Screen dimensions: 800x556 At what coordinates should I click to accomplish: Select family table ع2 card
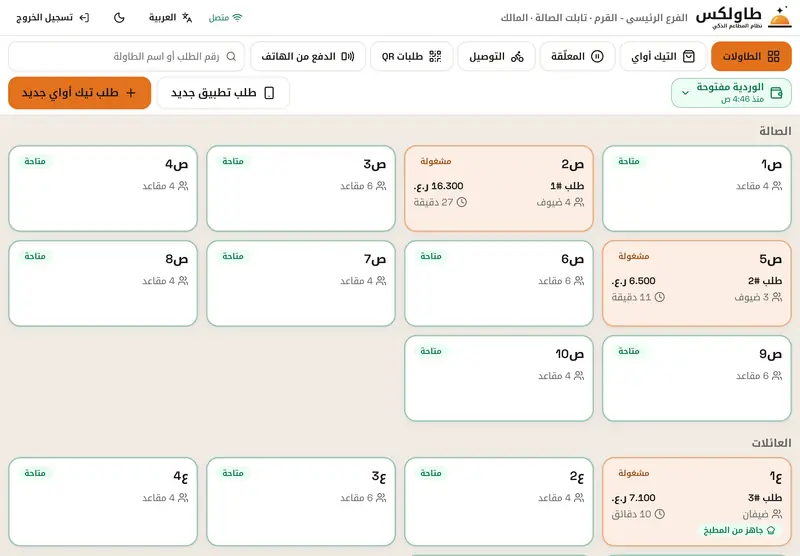498,501
